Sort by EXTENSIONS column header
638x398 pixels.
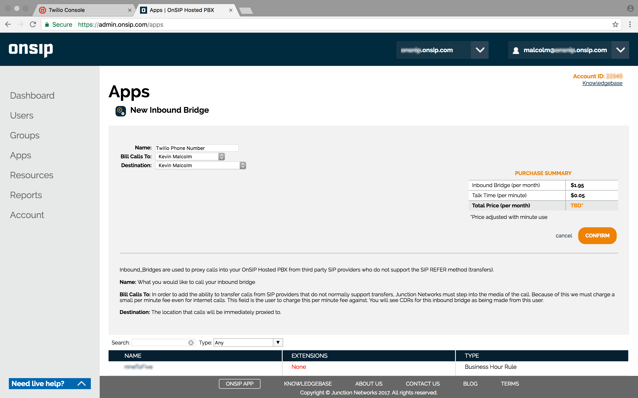click(x=369, y=356)
